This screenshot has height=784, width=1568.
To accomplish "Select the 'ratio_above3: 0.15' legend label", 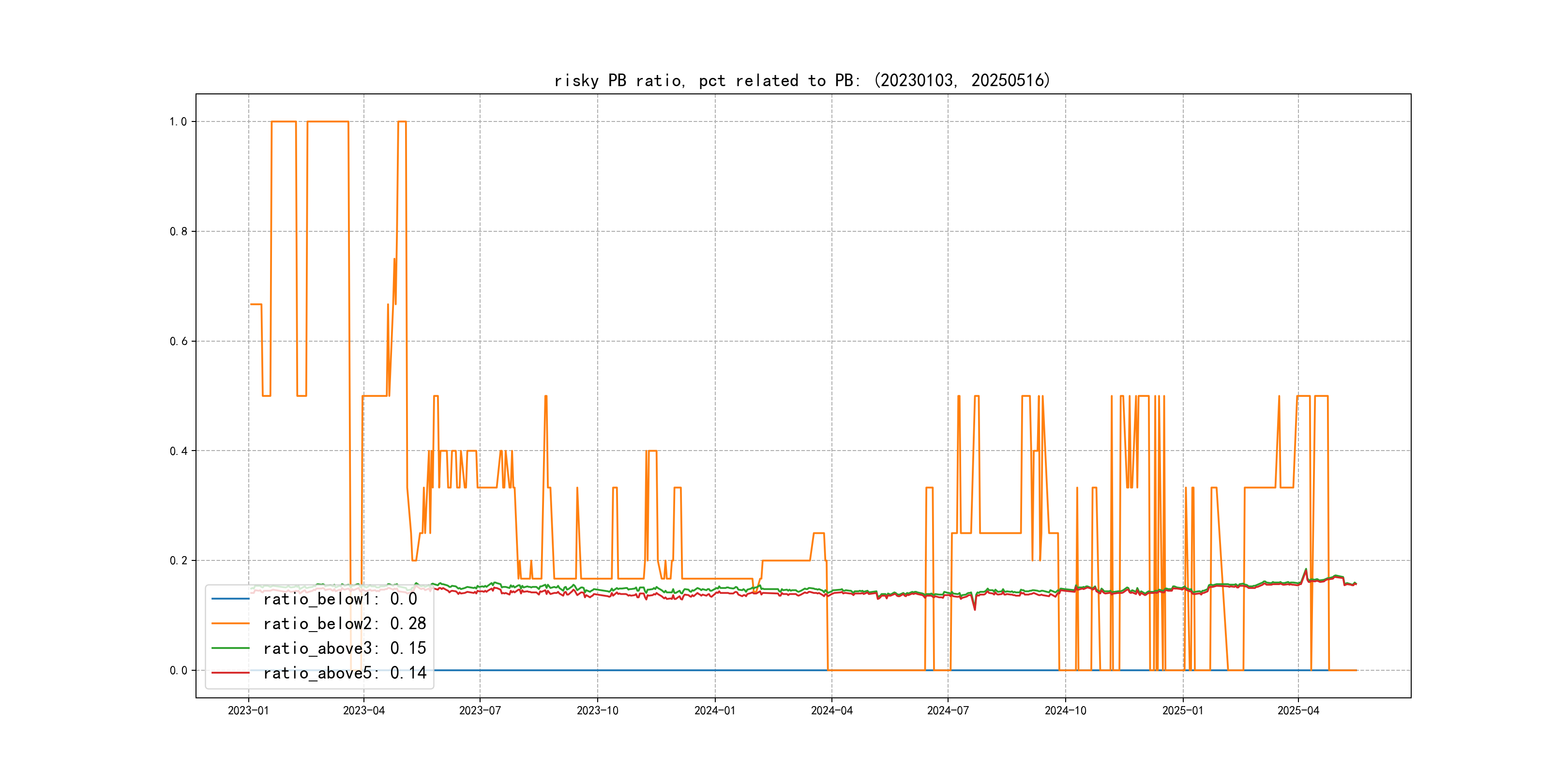I will (x=344, y=648).
